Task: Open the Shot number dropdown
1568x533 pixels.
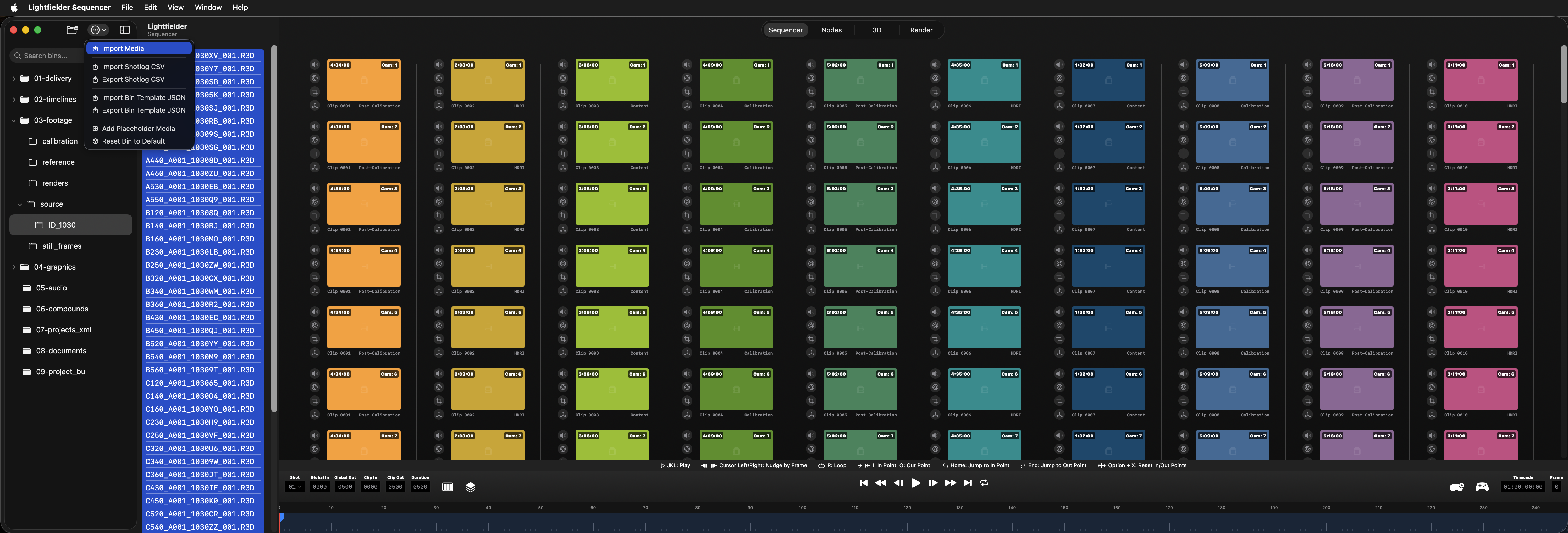Action: pos(295,487)
